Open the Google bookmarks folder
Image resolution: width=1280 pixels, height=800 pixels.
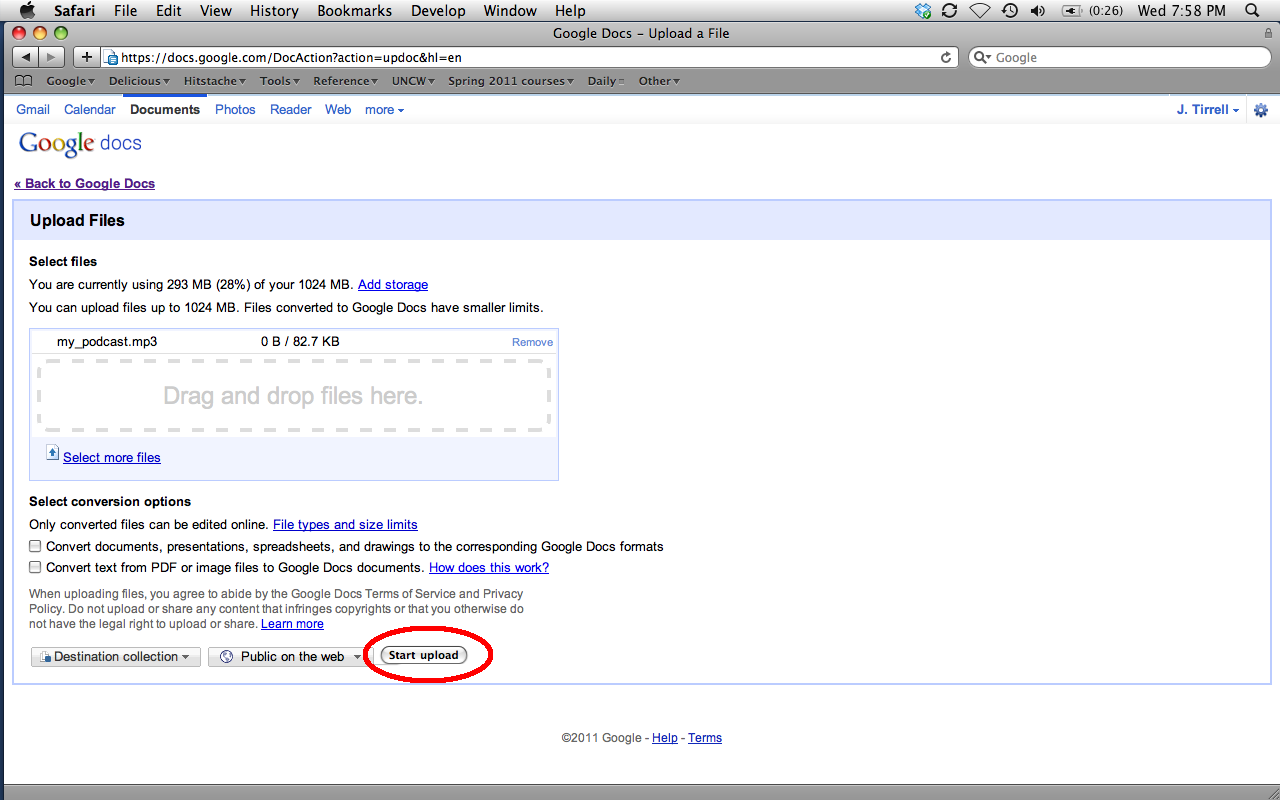[70, 81]
